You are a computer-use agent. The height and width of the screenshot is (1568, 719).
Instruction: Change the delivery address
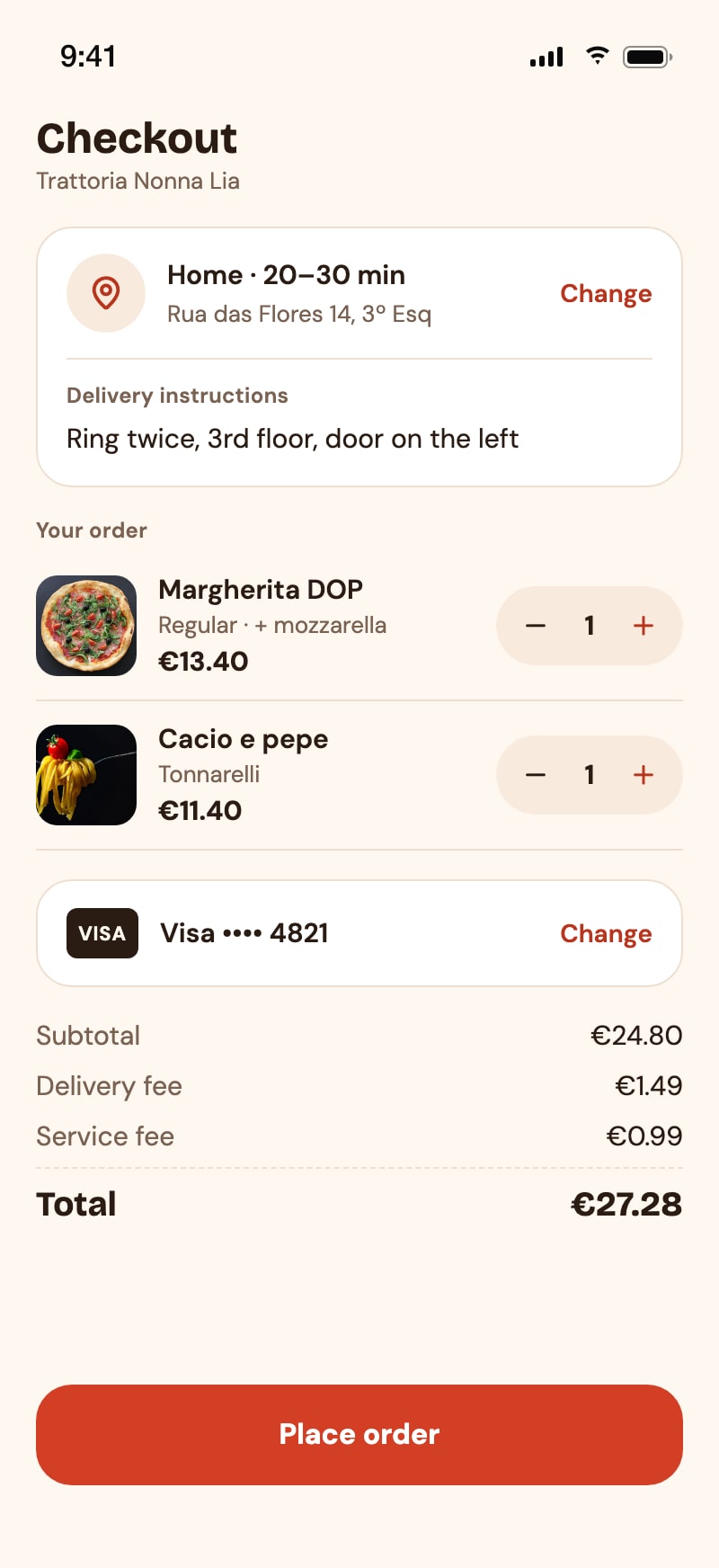(x=606, y=294)
